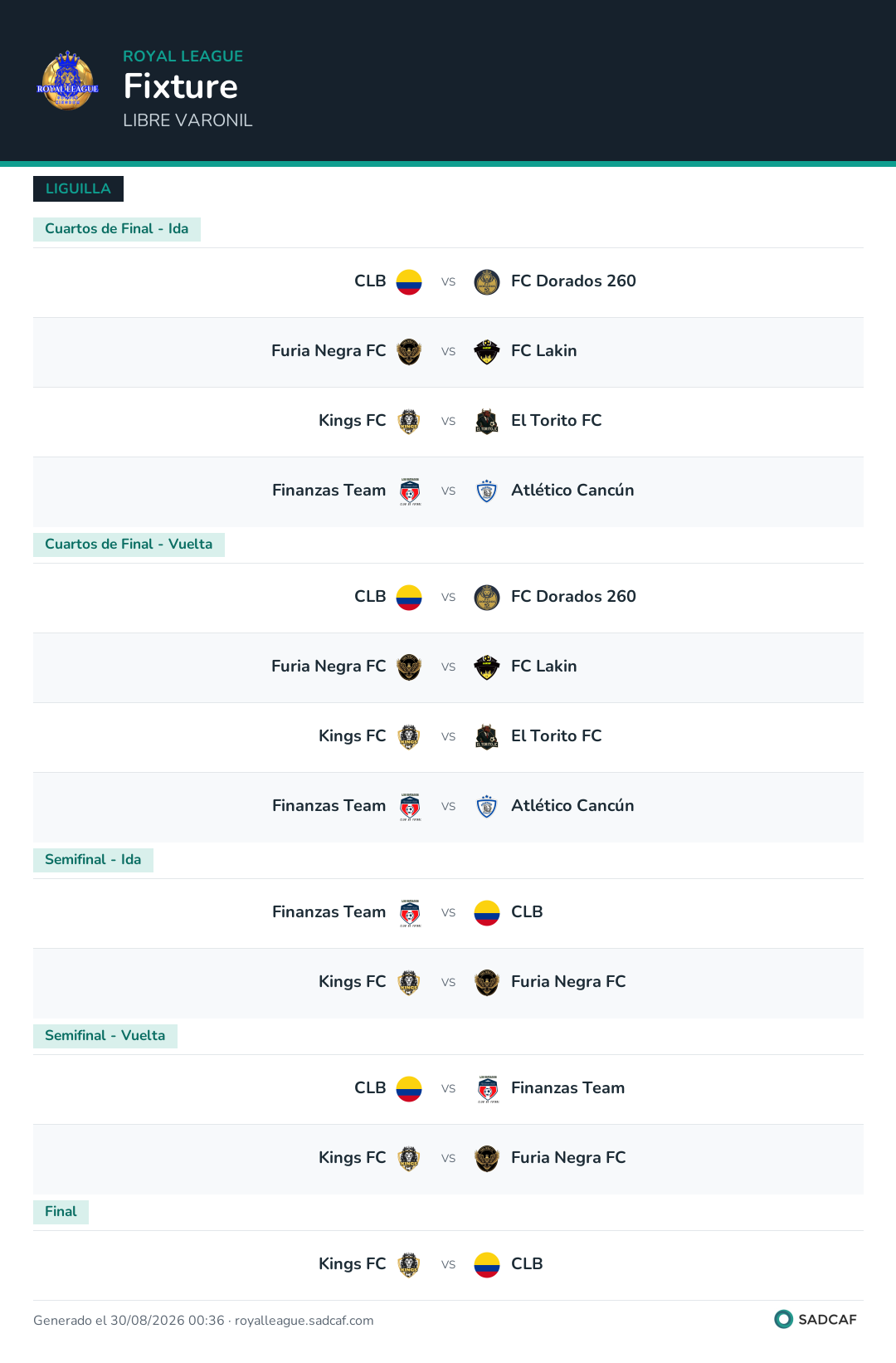The width and height of the screenshot is (896, 1363).
Task: Select Semifinal - Ida section header
Action: [x=93, y=860]
